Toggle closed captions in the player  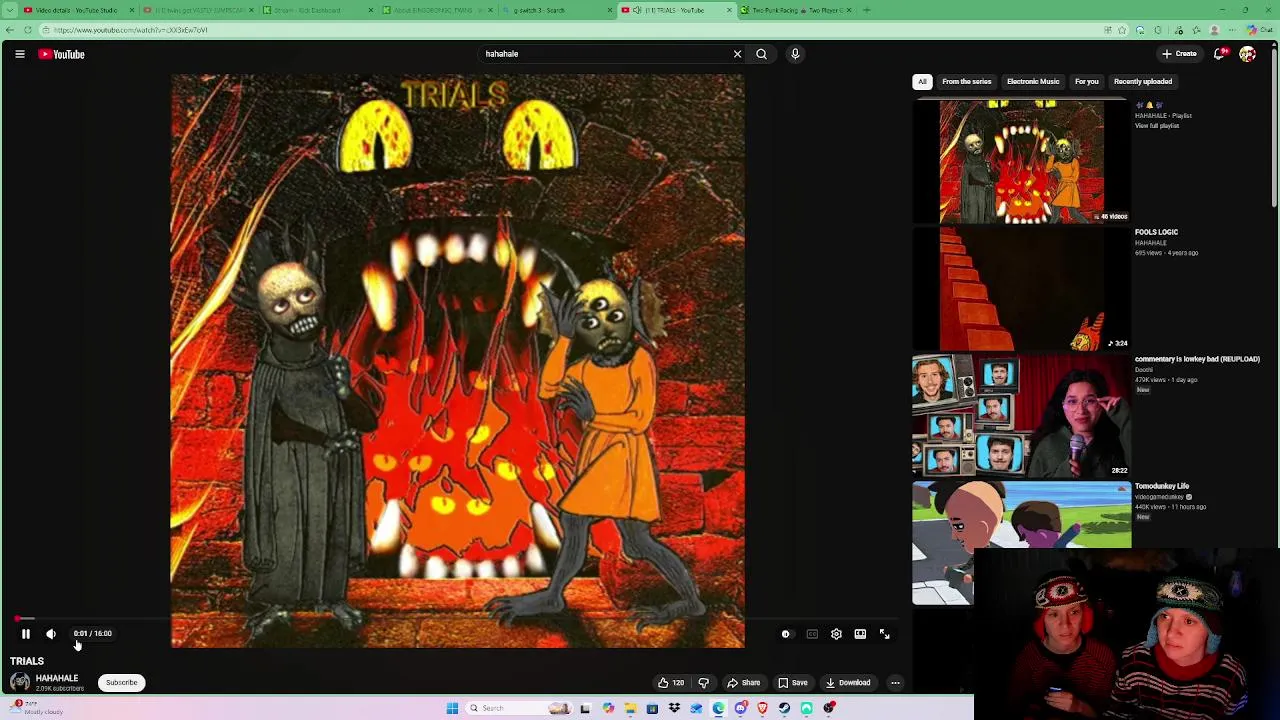click(x=812, y=633)
